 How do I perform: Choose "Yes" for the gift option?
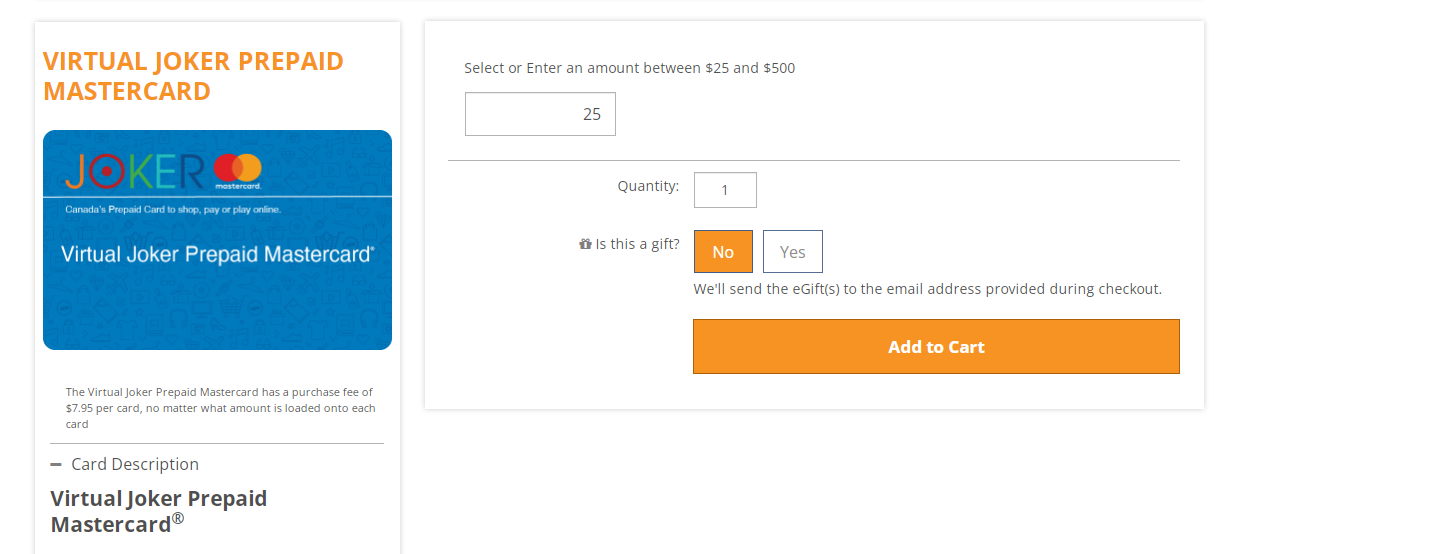pos(792,252)
